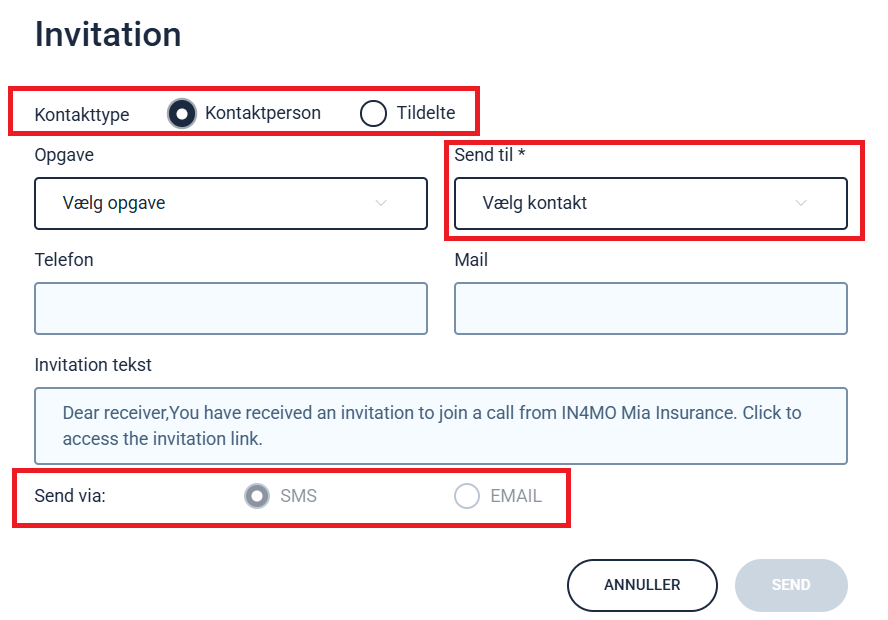Open the Vælg opgave dropdown

point(231,203)
